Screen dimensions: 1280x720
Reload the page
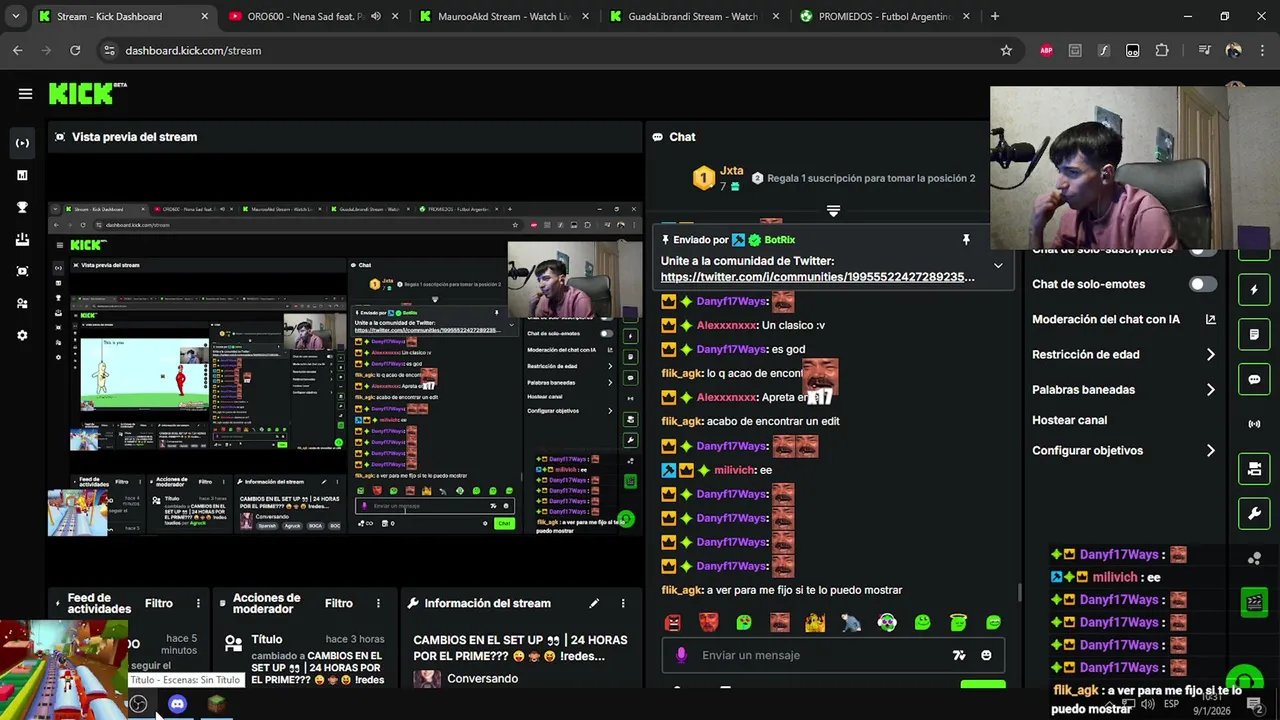pos(75,50)
